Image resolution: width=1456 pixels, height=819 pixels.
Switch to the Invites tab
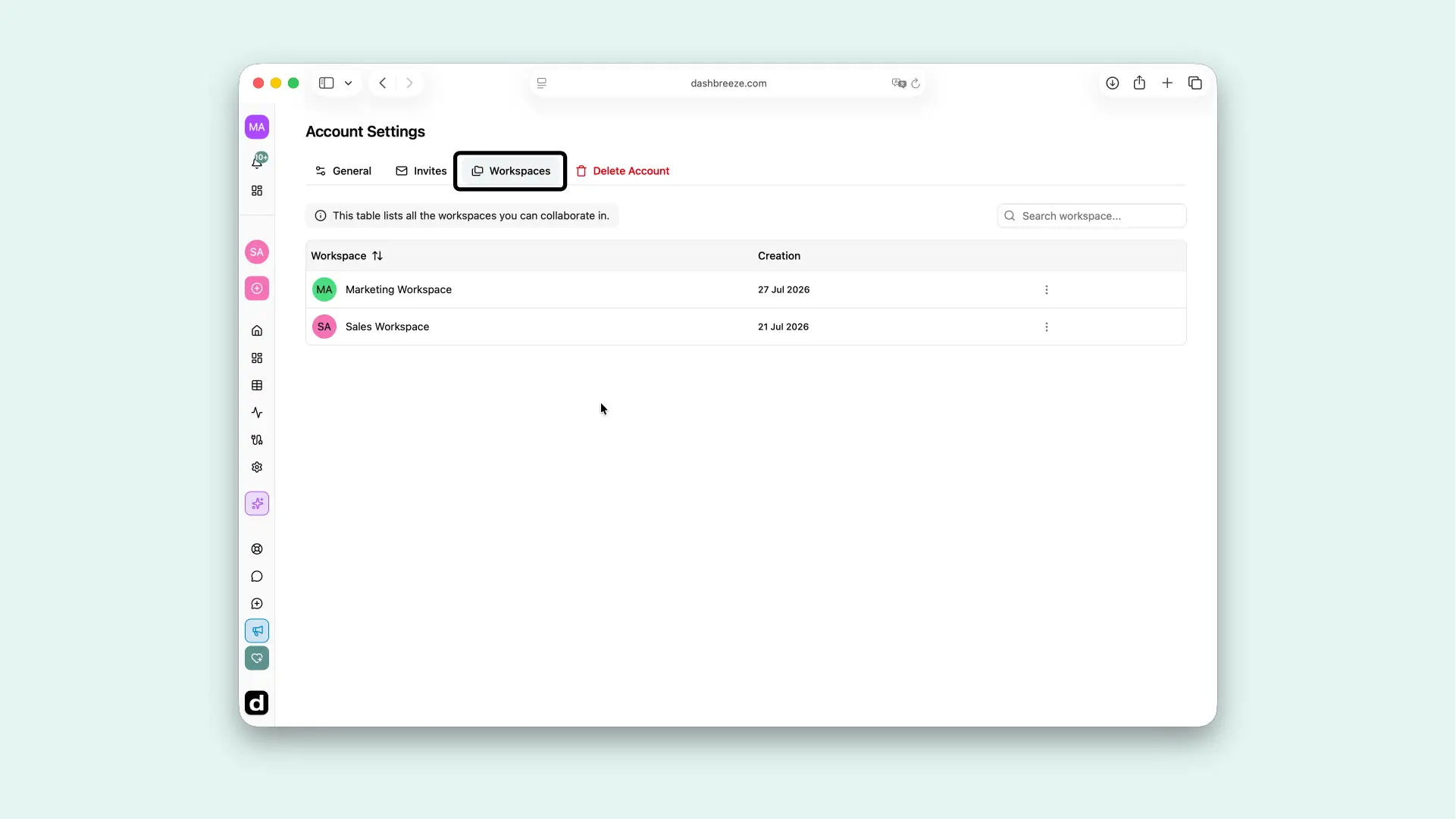[x=421, y=171]
